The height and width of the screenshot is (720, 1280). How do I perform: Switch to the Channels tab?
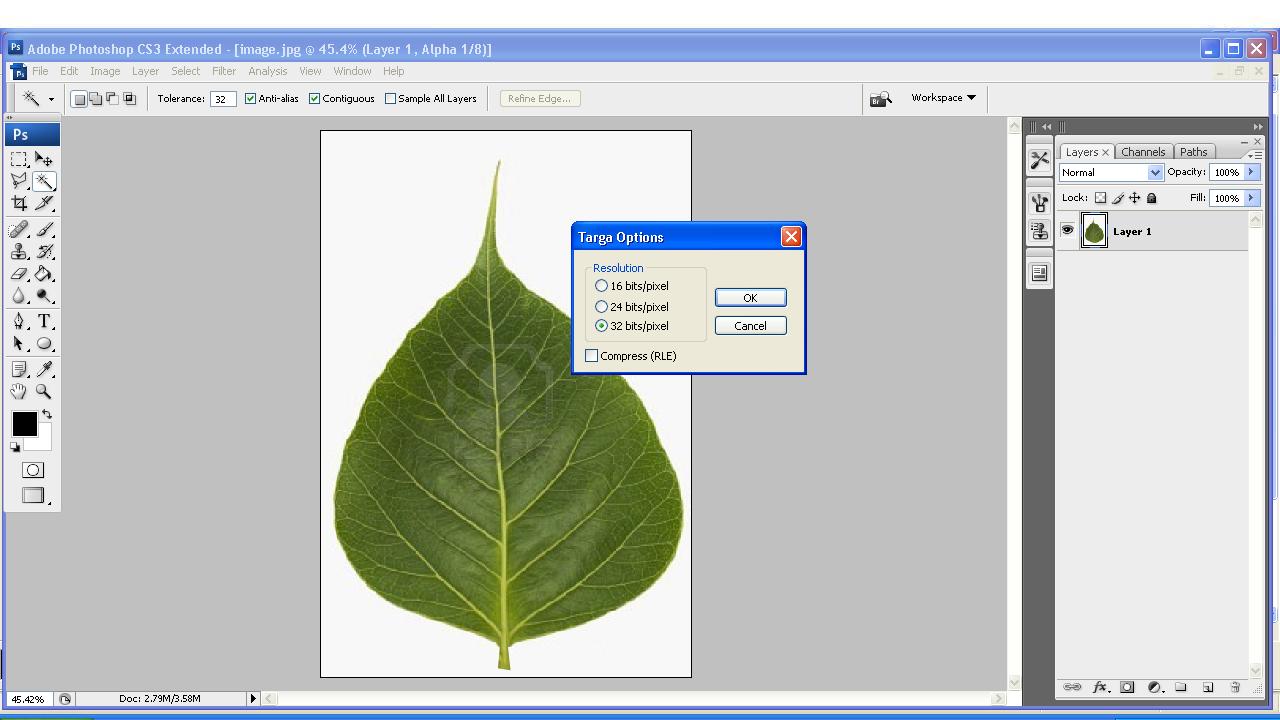1143,151
